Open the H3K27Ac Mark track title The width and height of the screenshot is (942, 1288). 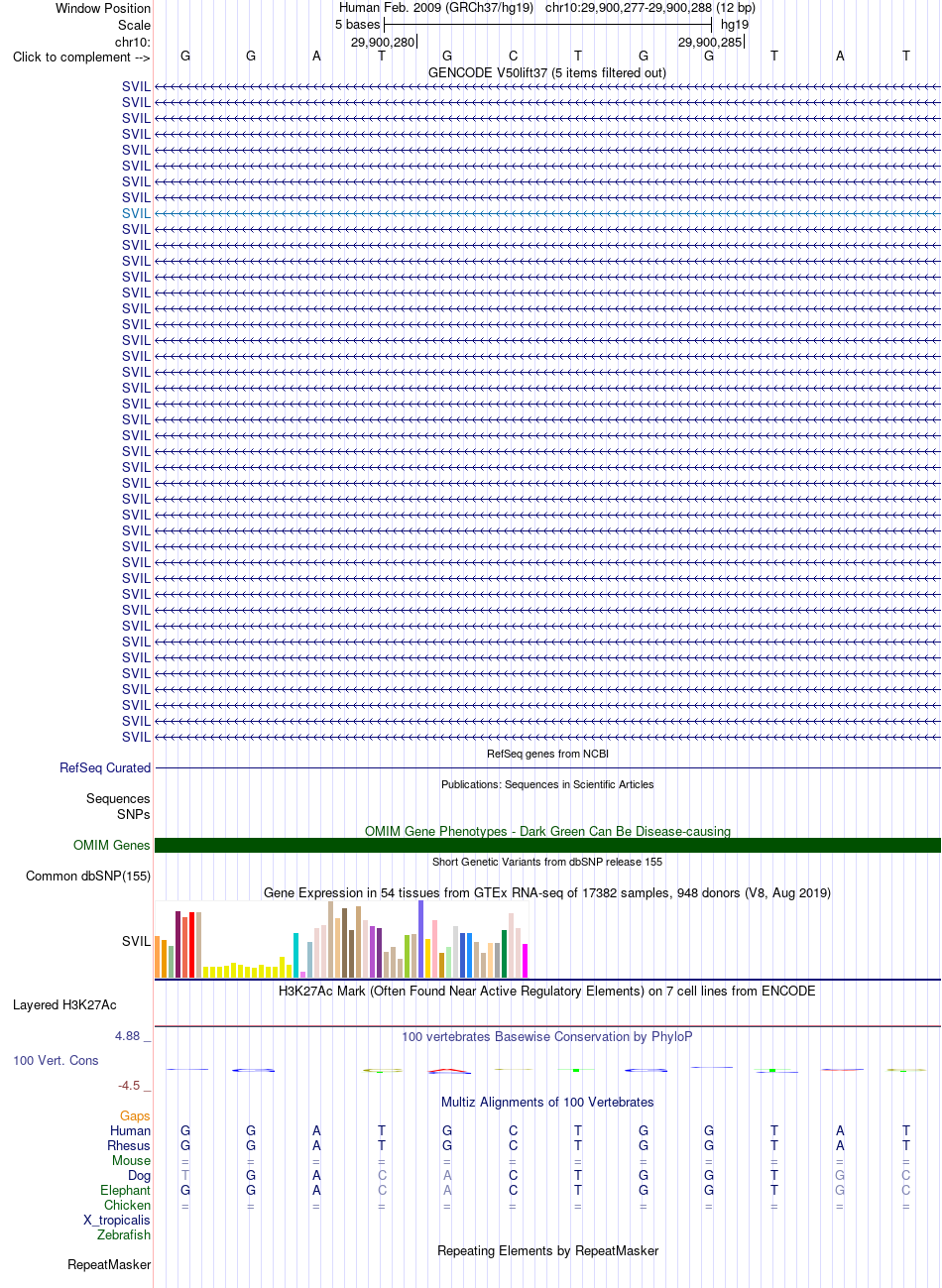pos(547,991)
